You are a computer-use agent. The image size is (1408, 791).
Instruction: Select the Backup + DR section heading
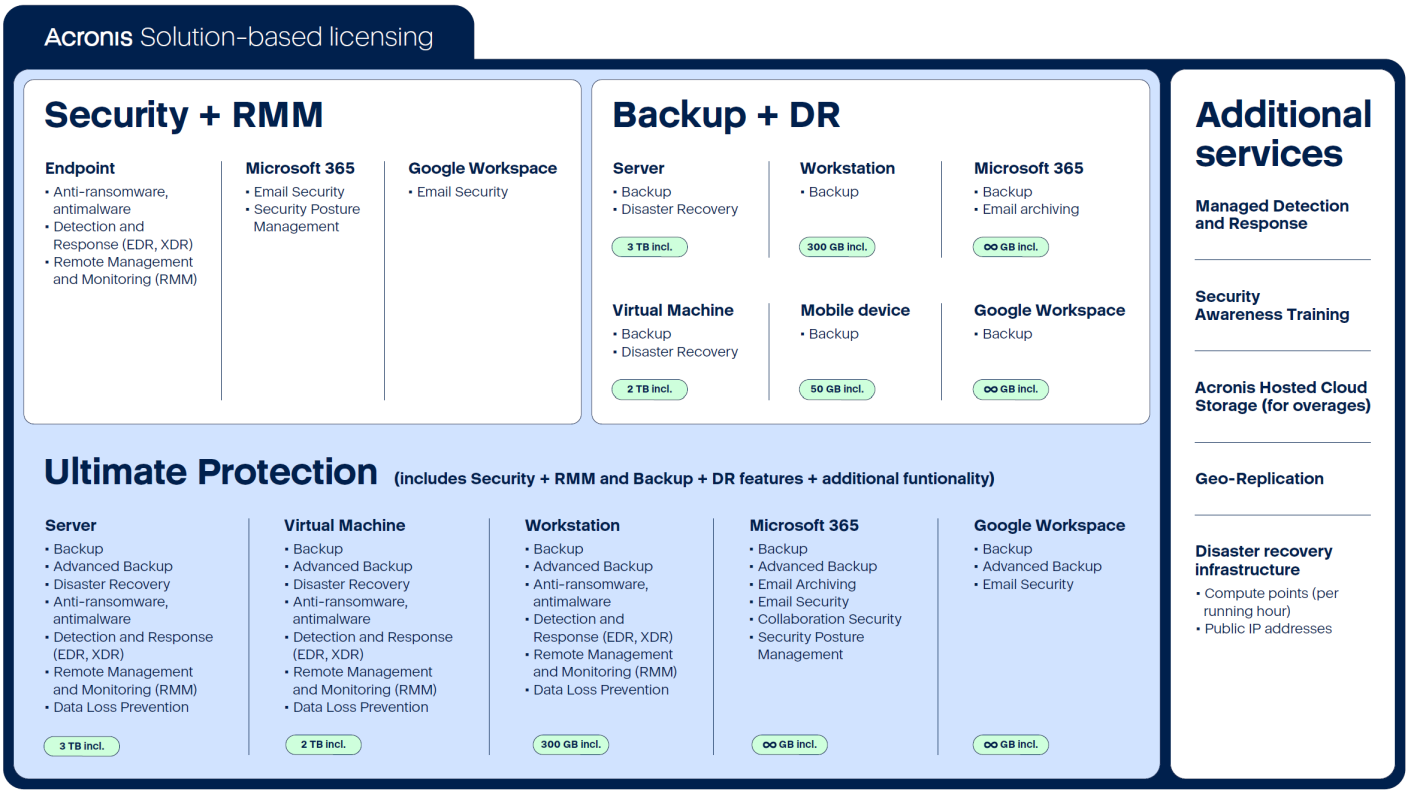coord(726,115)
